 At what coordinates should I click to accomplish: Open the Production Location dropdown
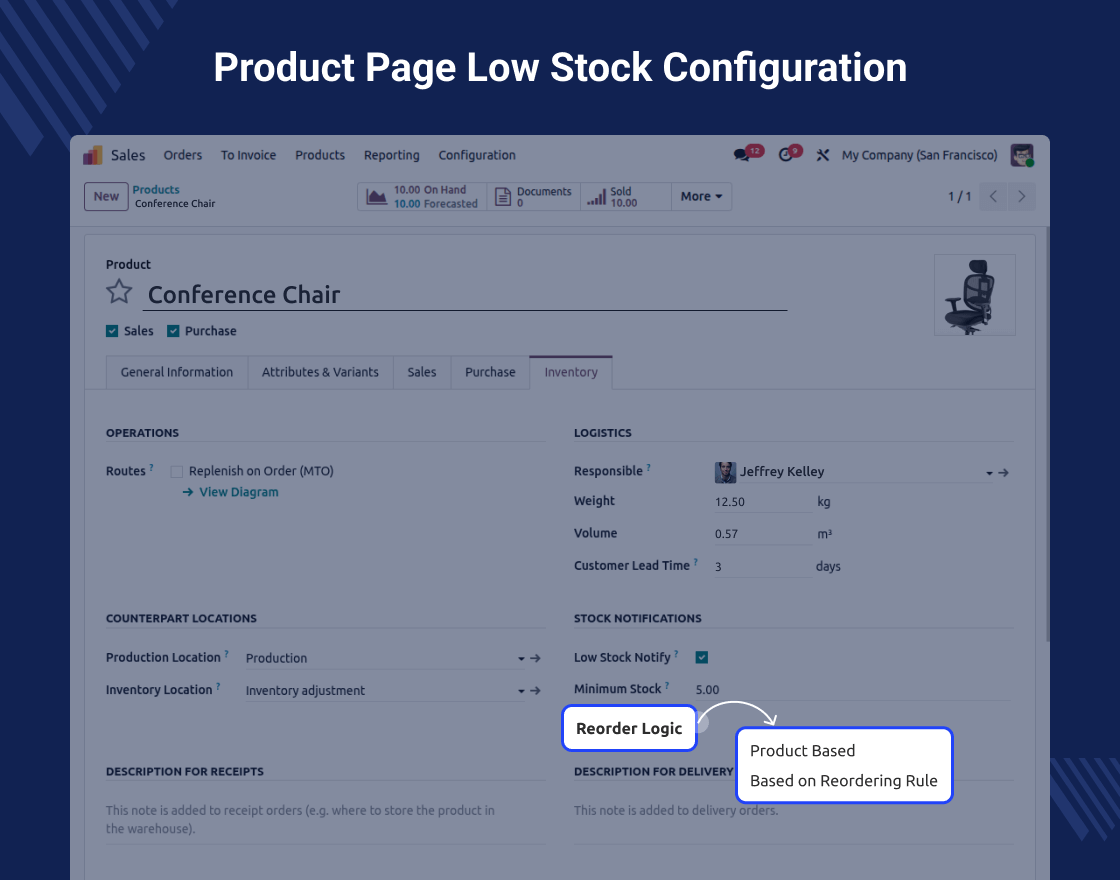(521, 658)
